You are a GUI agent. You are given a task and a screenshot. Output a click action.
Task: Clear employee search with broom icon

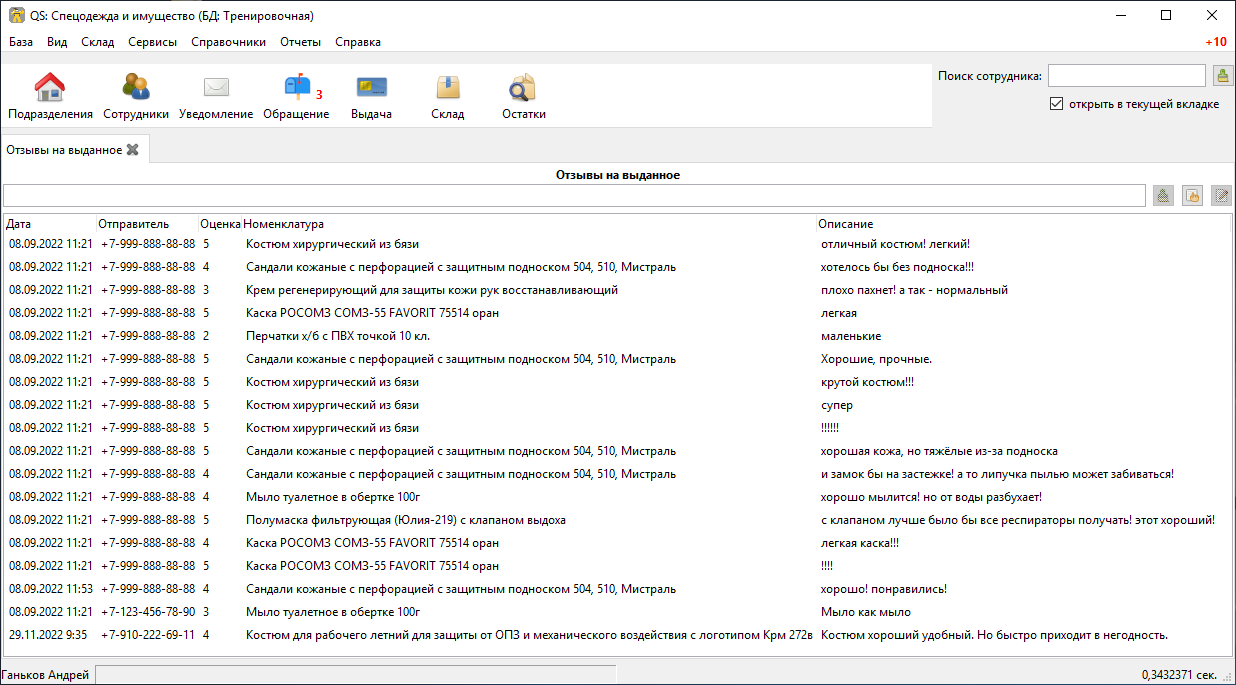(x=1223, y=75)
